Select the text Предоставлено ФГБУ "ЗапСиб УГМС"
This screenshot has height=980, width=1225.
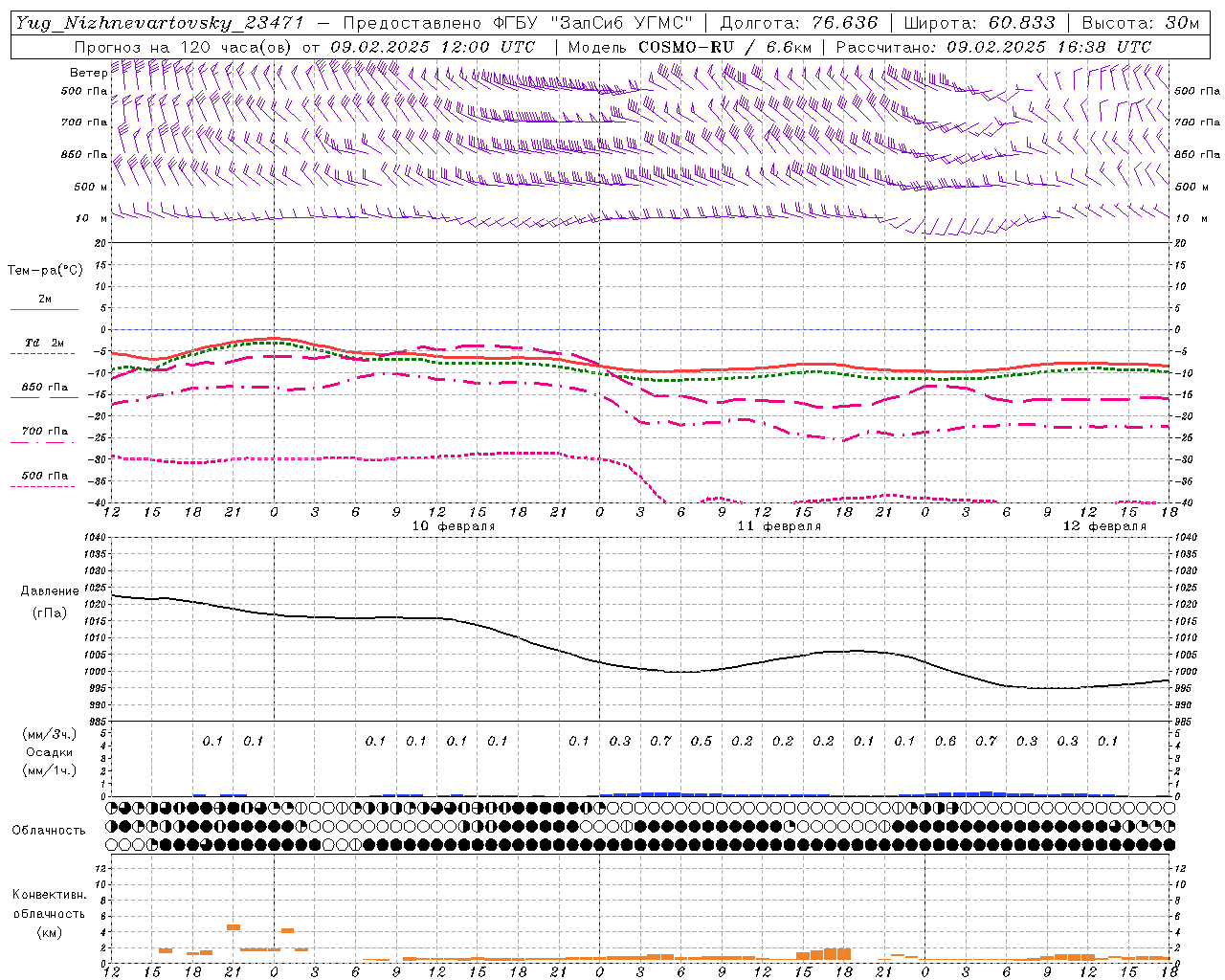pyautogui.click(x=517, y=23)
